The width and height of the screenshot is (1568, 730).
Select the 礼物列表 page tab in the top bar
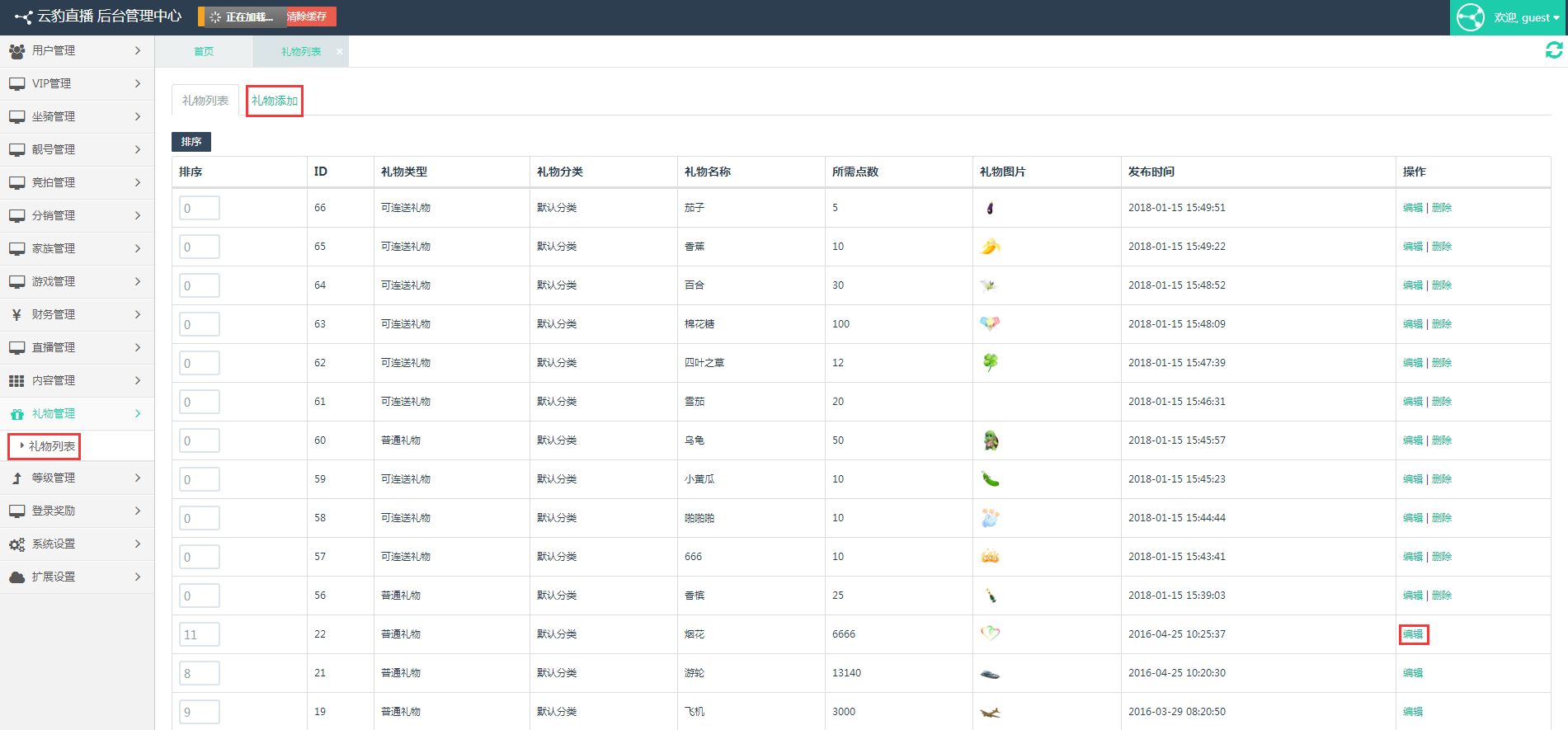301,51
